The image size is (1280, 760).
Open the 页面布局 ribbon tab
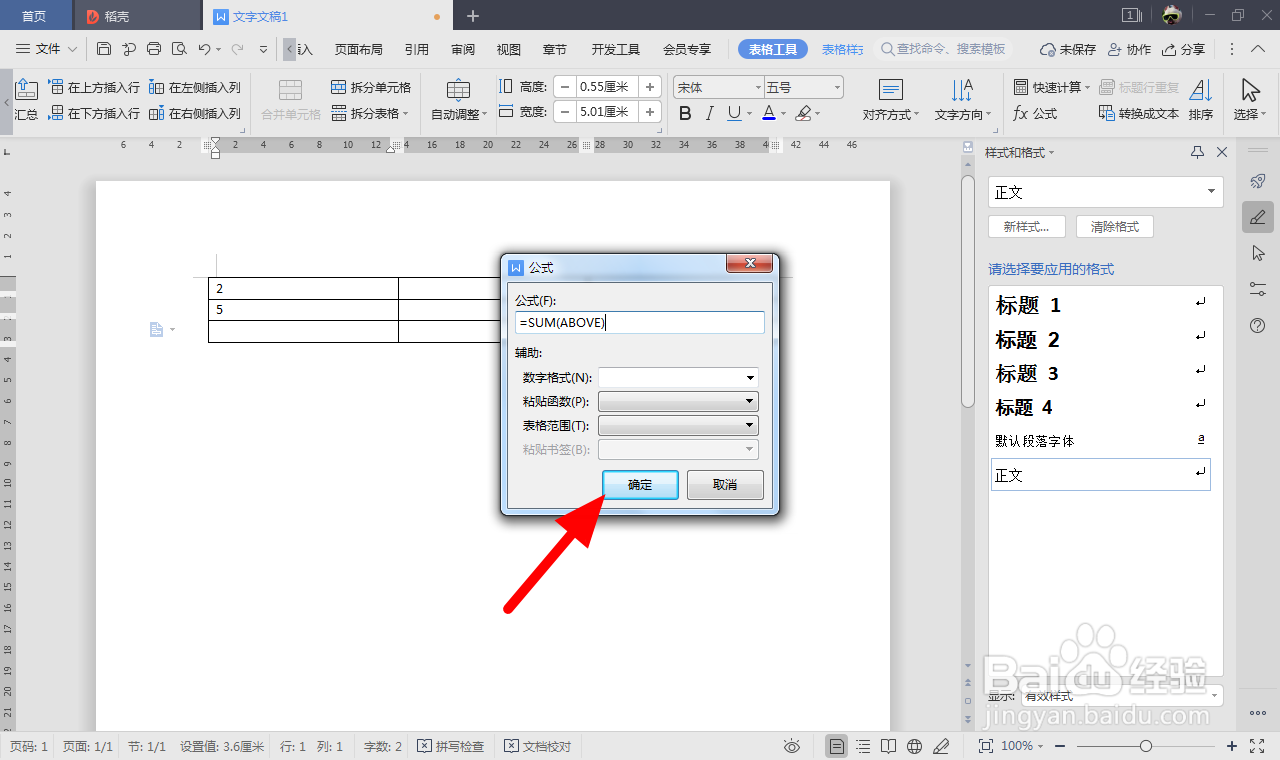[x=358, y=49]
